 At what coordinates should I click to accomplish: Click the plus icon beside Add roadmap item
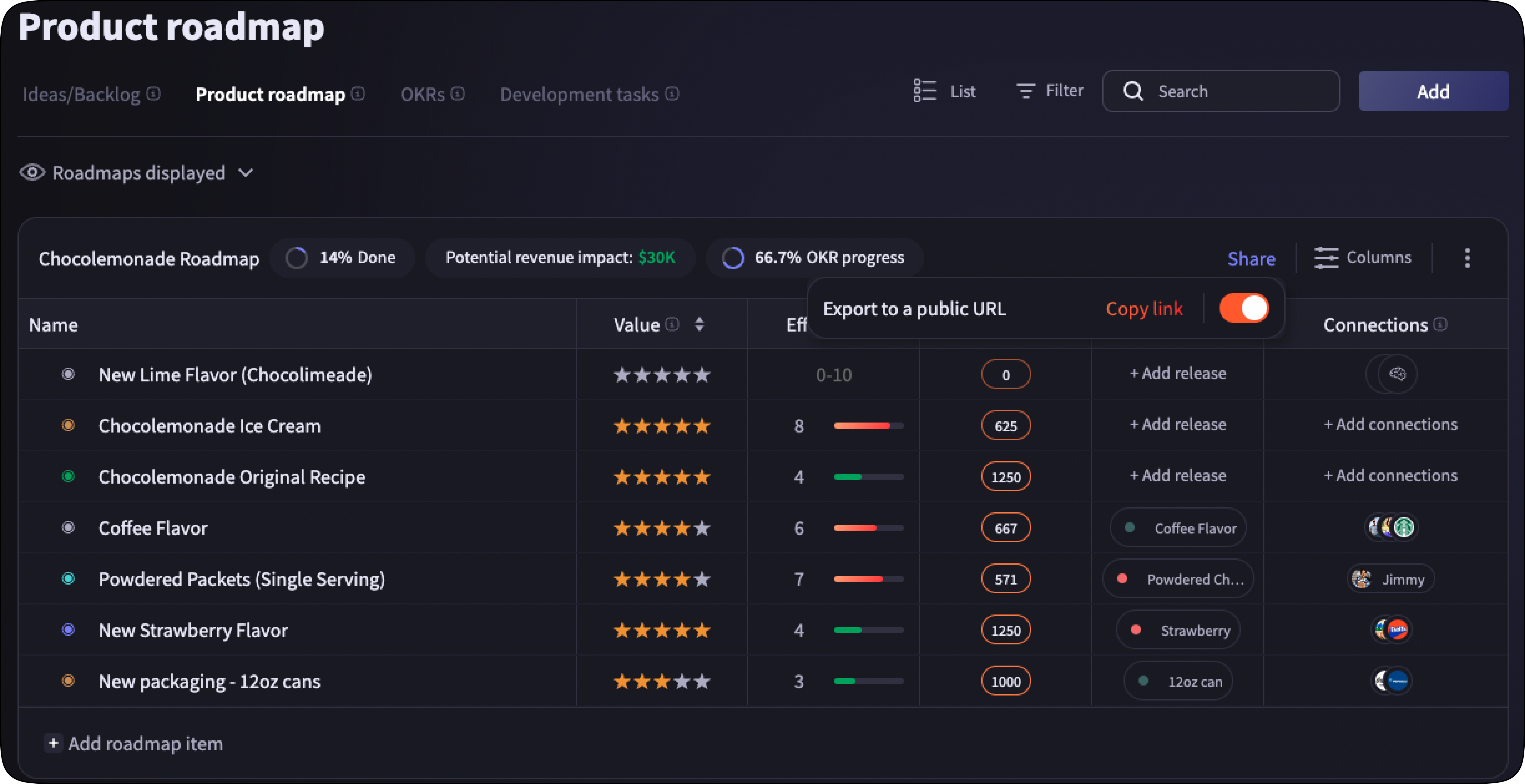53,743
